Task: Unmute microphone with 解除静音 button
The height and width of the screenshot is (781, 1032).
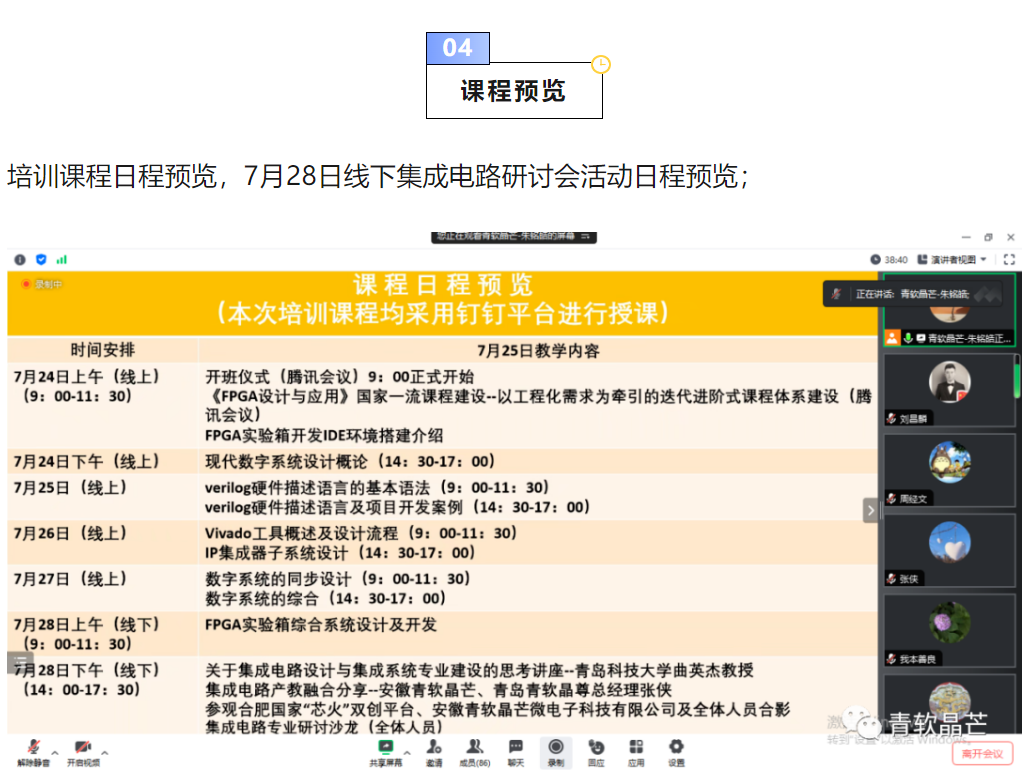Action: tap(34, 753)
